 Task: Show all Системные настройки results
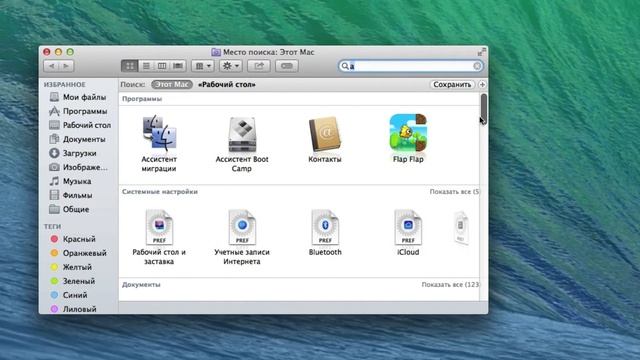coord(454,191)
